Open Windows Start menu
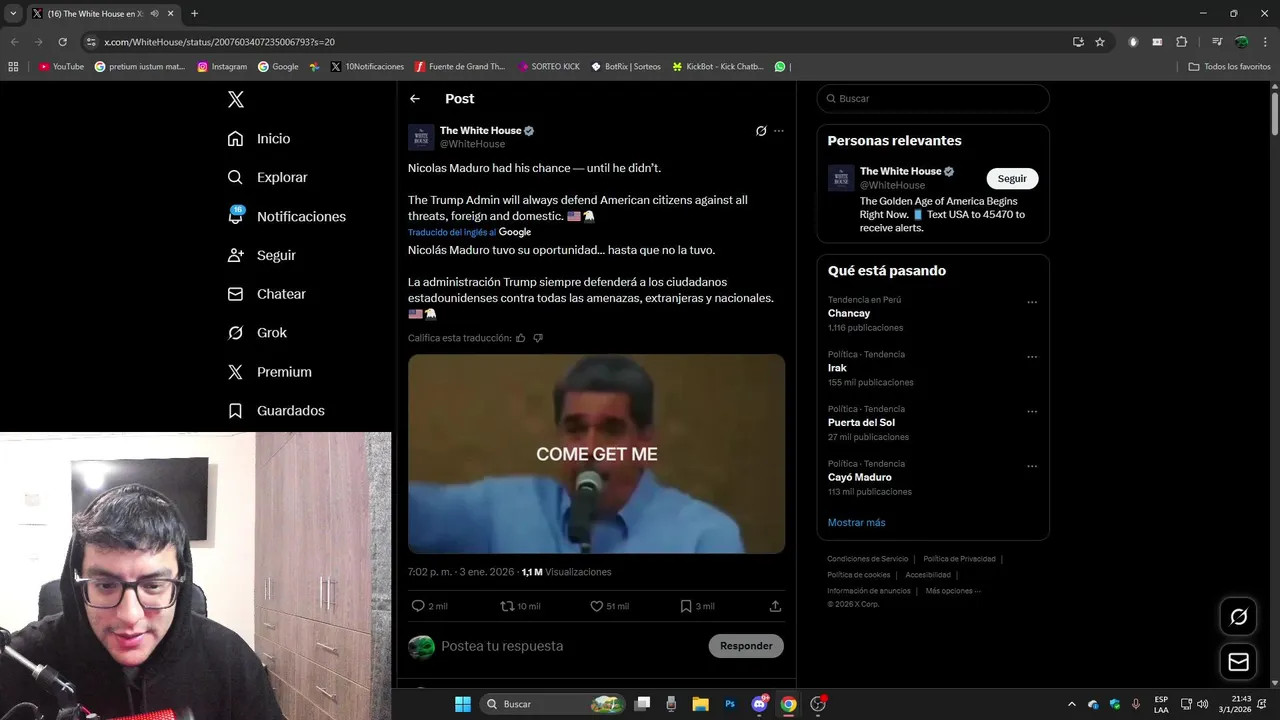Image resolution: width=1280 pixels, height=720 pixels. pos(463,704)
